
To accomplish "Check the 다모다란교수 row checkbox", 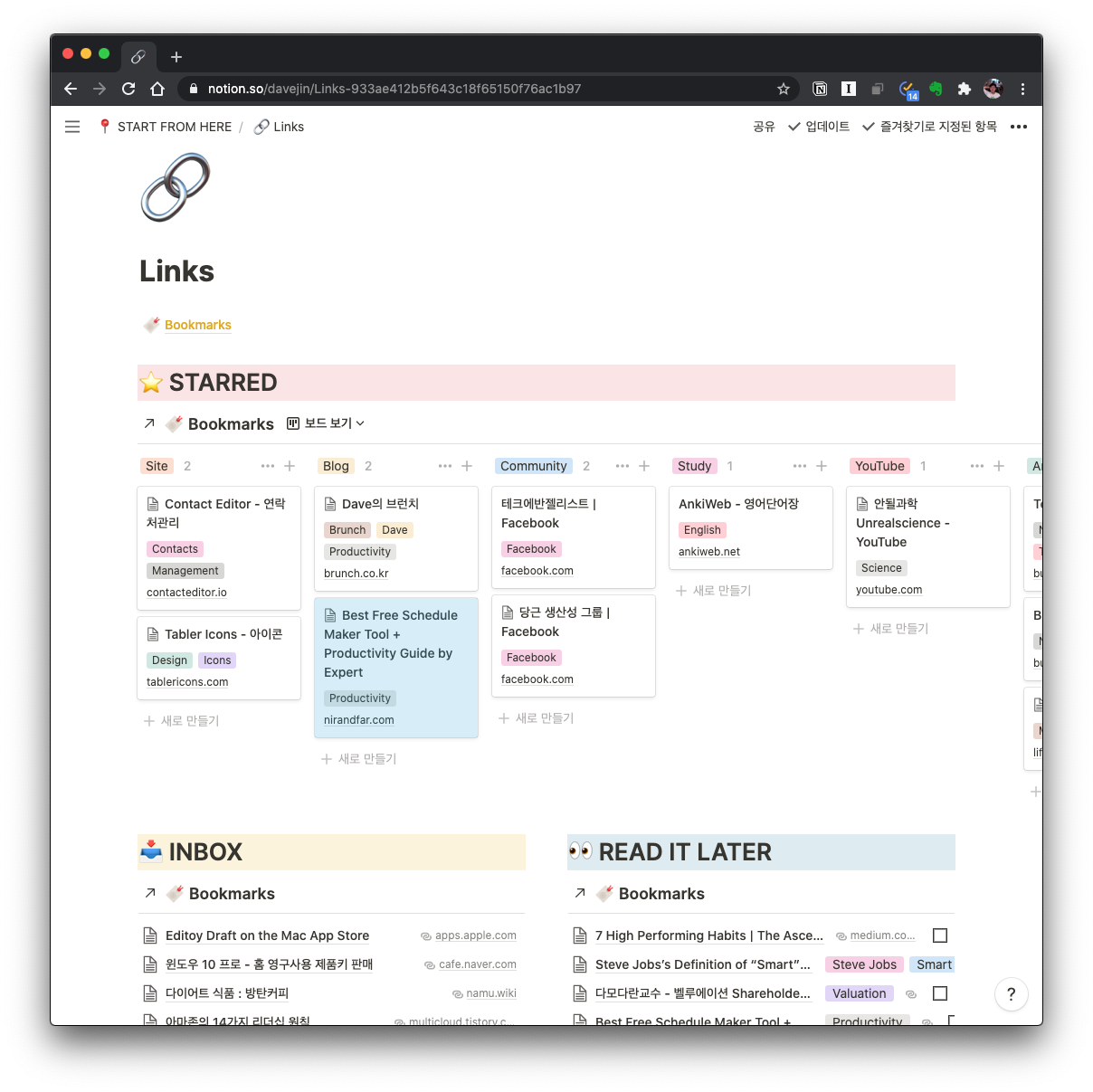I will click(940, 993).
